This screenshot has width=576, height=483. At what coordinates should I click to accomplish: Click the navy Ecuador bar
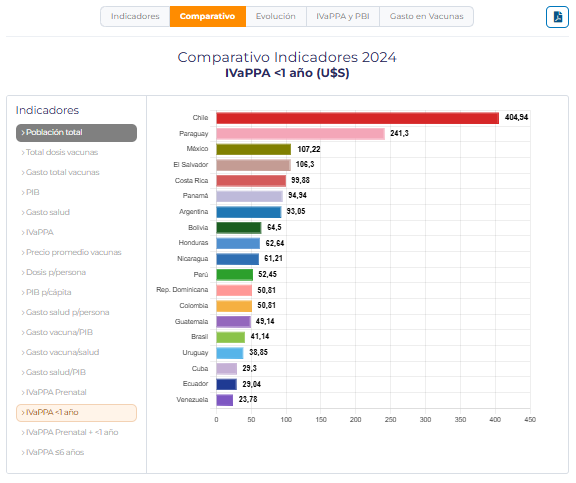[x=227, y=384]
